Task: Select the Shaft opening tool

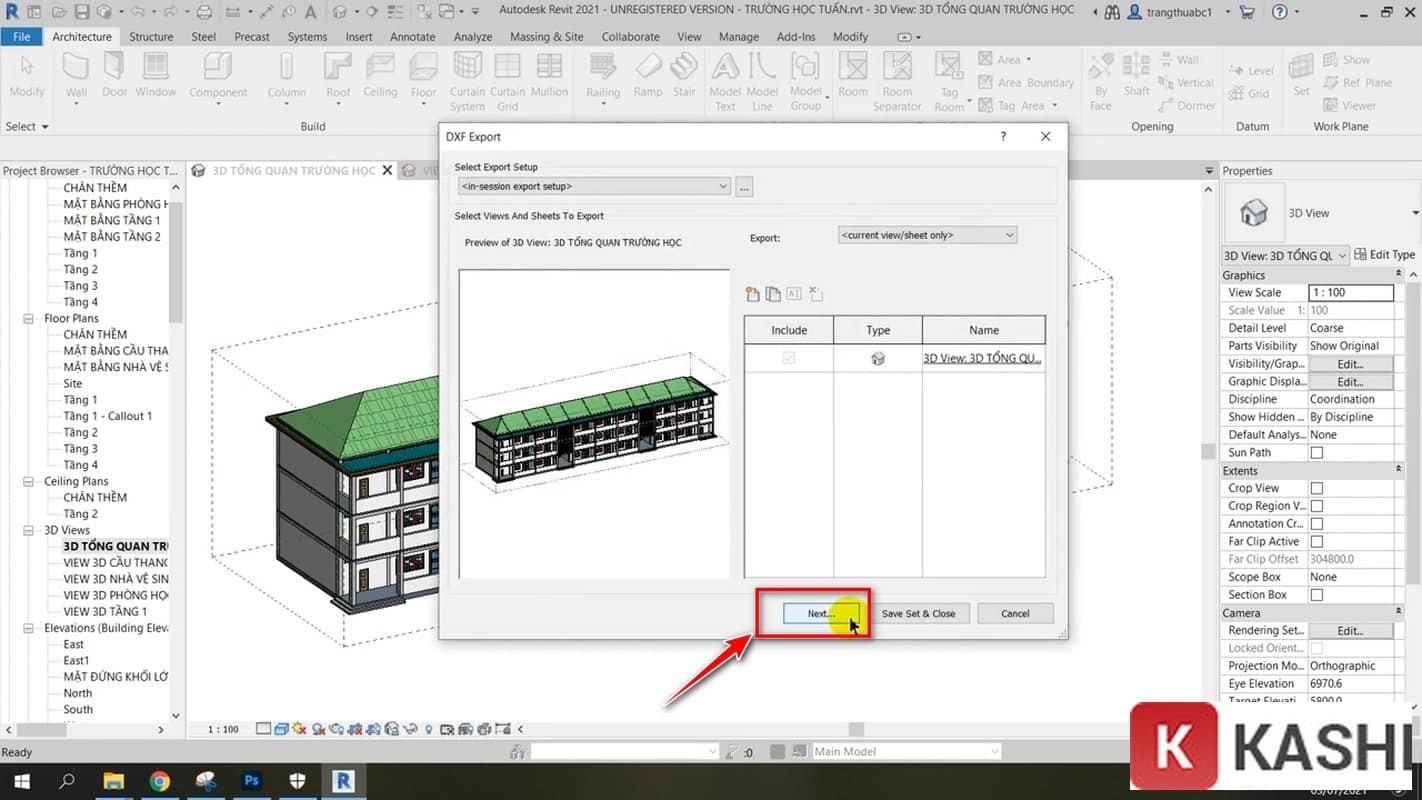Action: click(1137, 76)
